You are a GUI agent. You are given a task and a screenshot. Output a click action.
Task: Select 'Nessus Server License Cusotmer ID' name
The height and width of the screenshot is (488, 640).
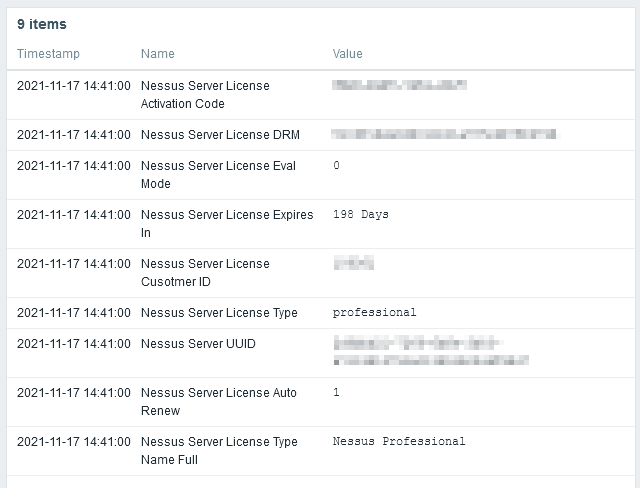point(205,273)
